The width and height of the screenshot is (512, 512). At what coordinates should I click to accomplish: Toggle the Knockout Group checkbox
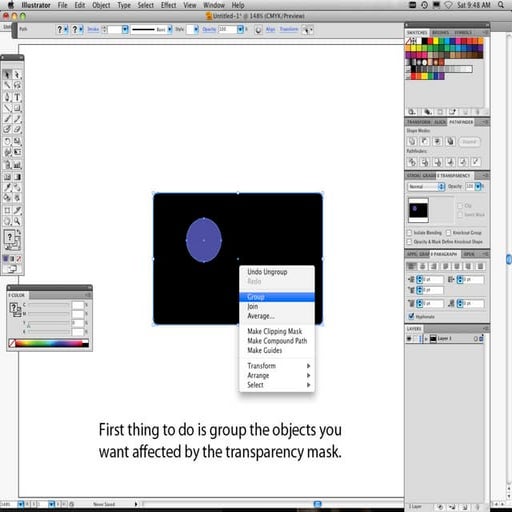pyautogui.click(x=448, y=232)
